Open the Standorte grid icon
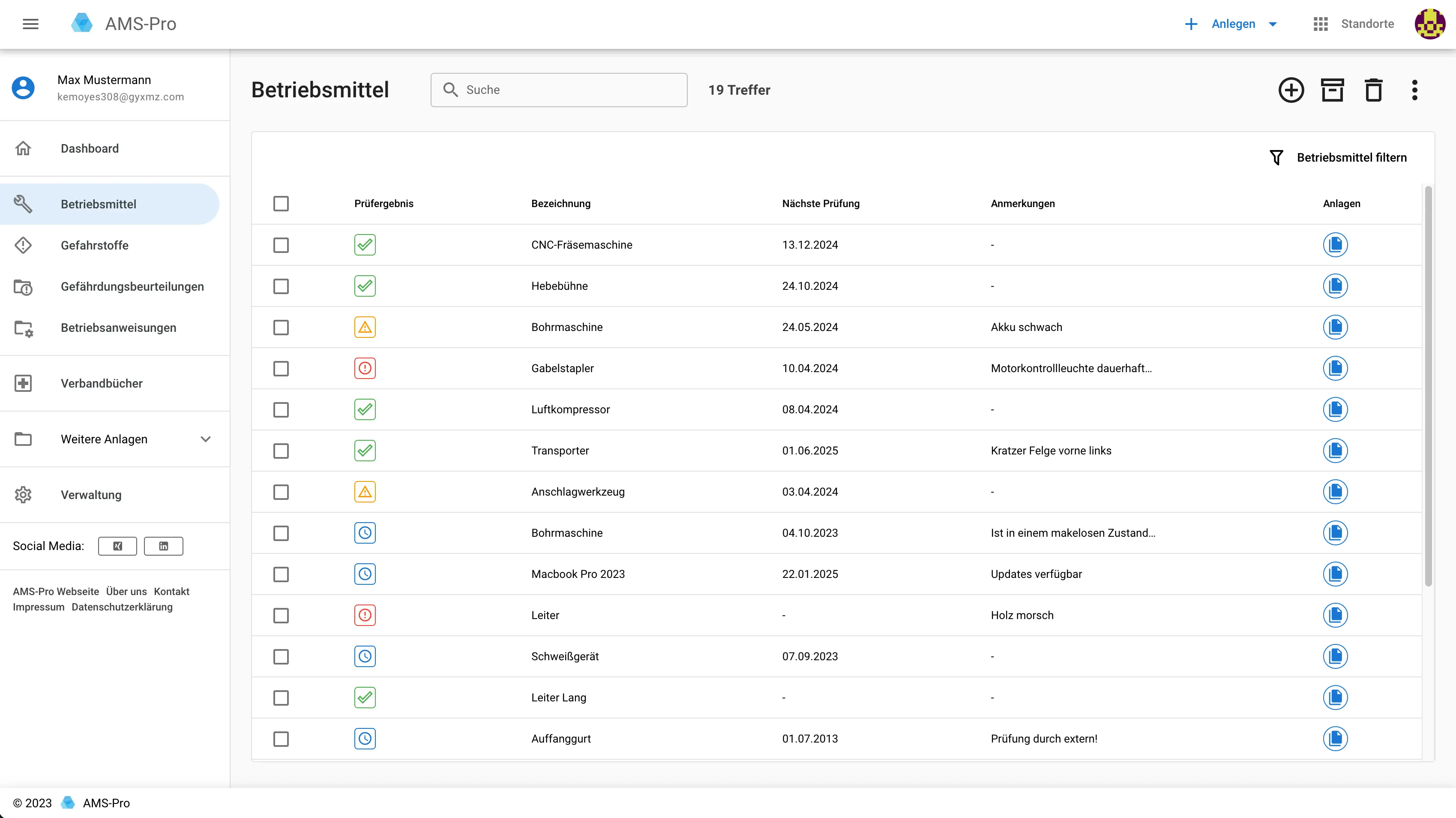 tap(1320, 24)
